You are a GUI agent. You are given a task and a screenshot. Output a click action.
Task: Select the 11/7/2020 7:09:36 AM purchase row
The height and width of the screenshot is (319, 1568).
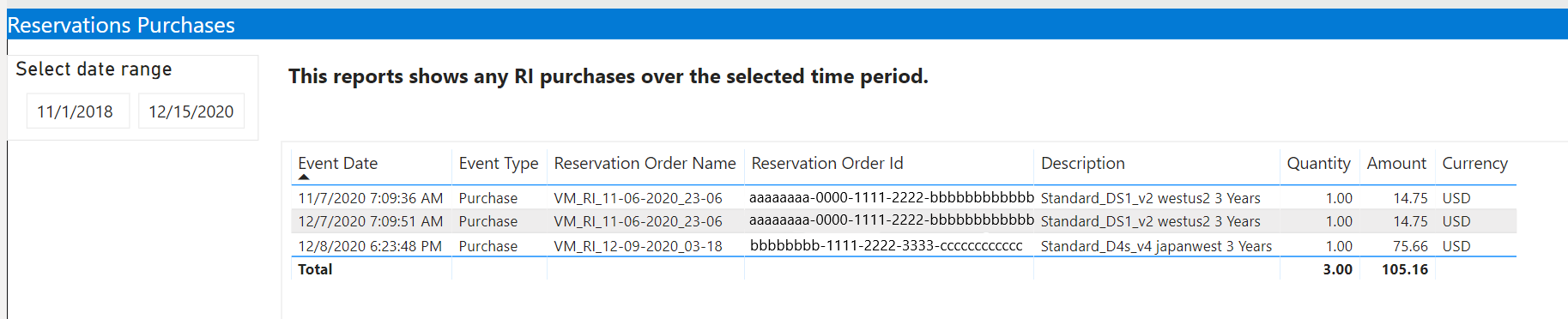tap(904, 198)
